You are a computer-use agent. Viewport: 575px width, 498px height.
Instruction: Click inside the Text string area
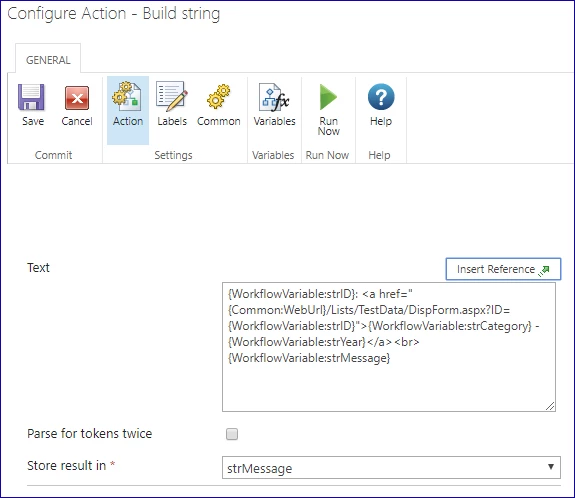389,347
